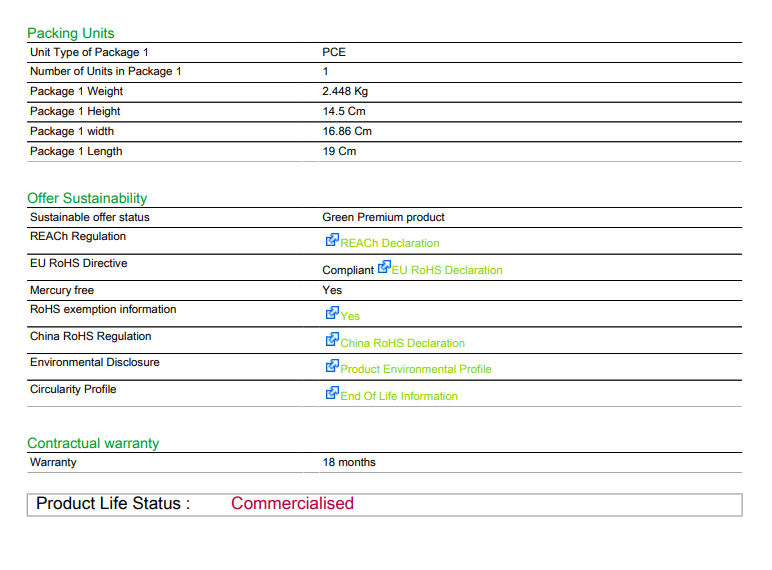Click the Package 1 Weight value 2.448 Kg
Image resolution: width=772 pixels, height=570 pixels.
(345, 91)
